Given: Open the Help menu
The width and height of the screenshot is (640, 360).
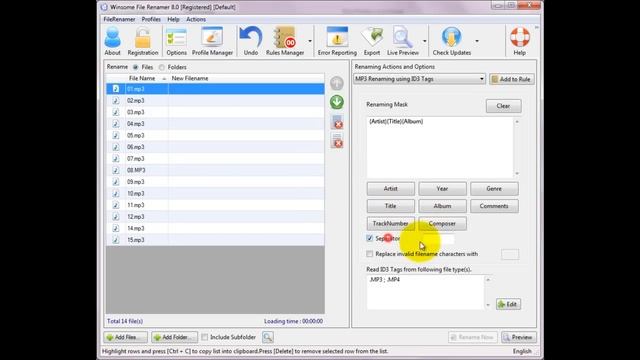Looking at the screenshot, I should click(173, 19).
